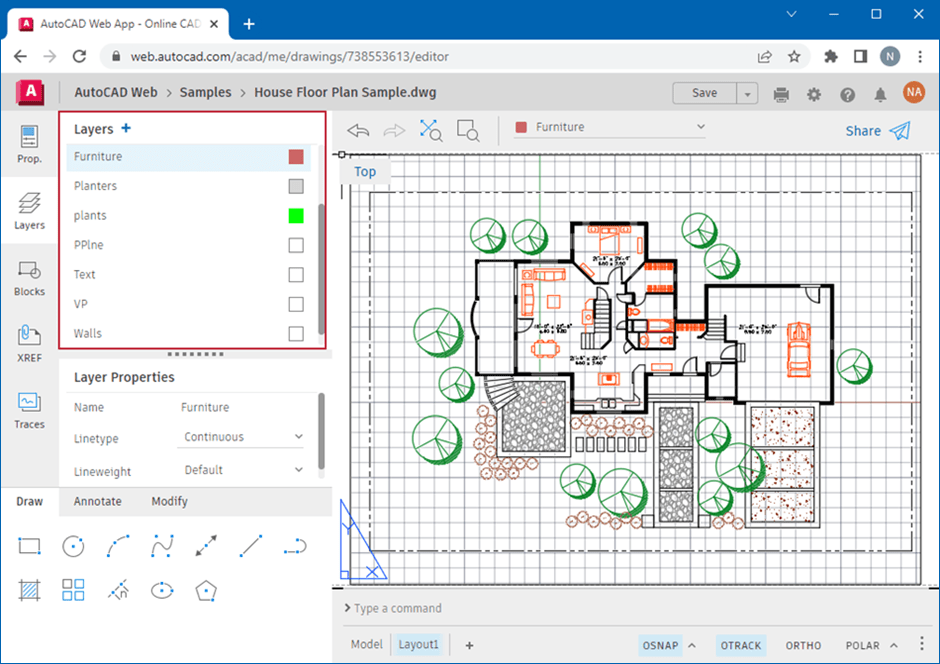Select the Zoom Window tool
This screenshot has width=940, height=664.
[468, 130]
